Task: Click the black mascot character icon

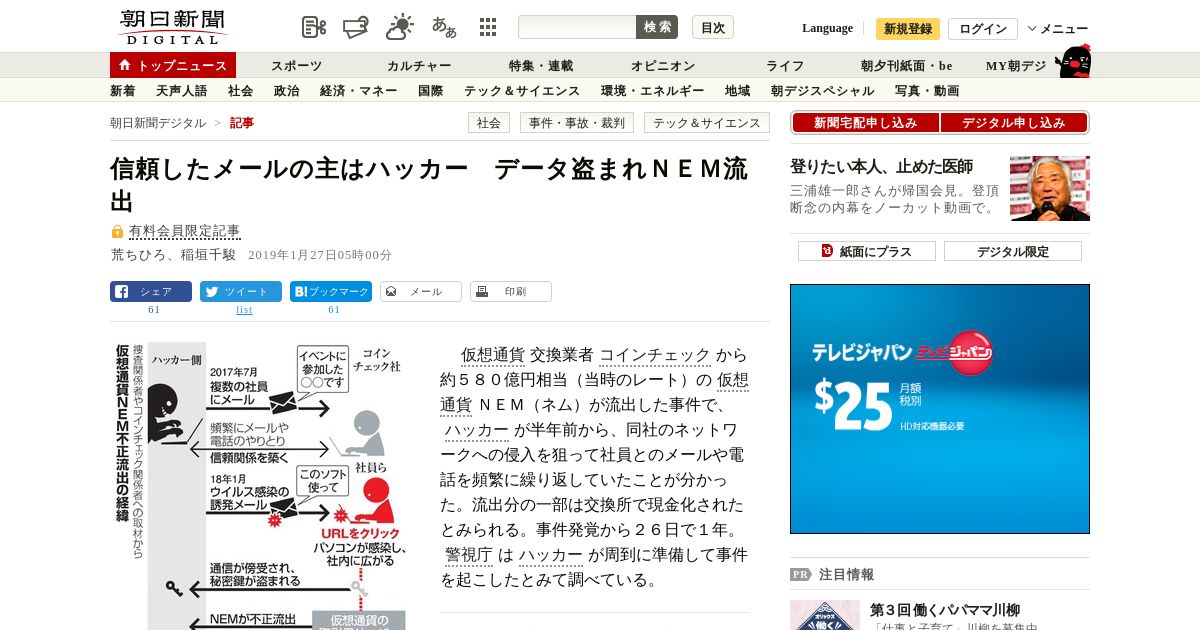Action: (1073, 61)
